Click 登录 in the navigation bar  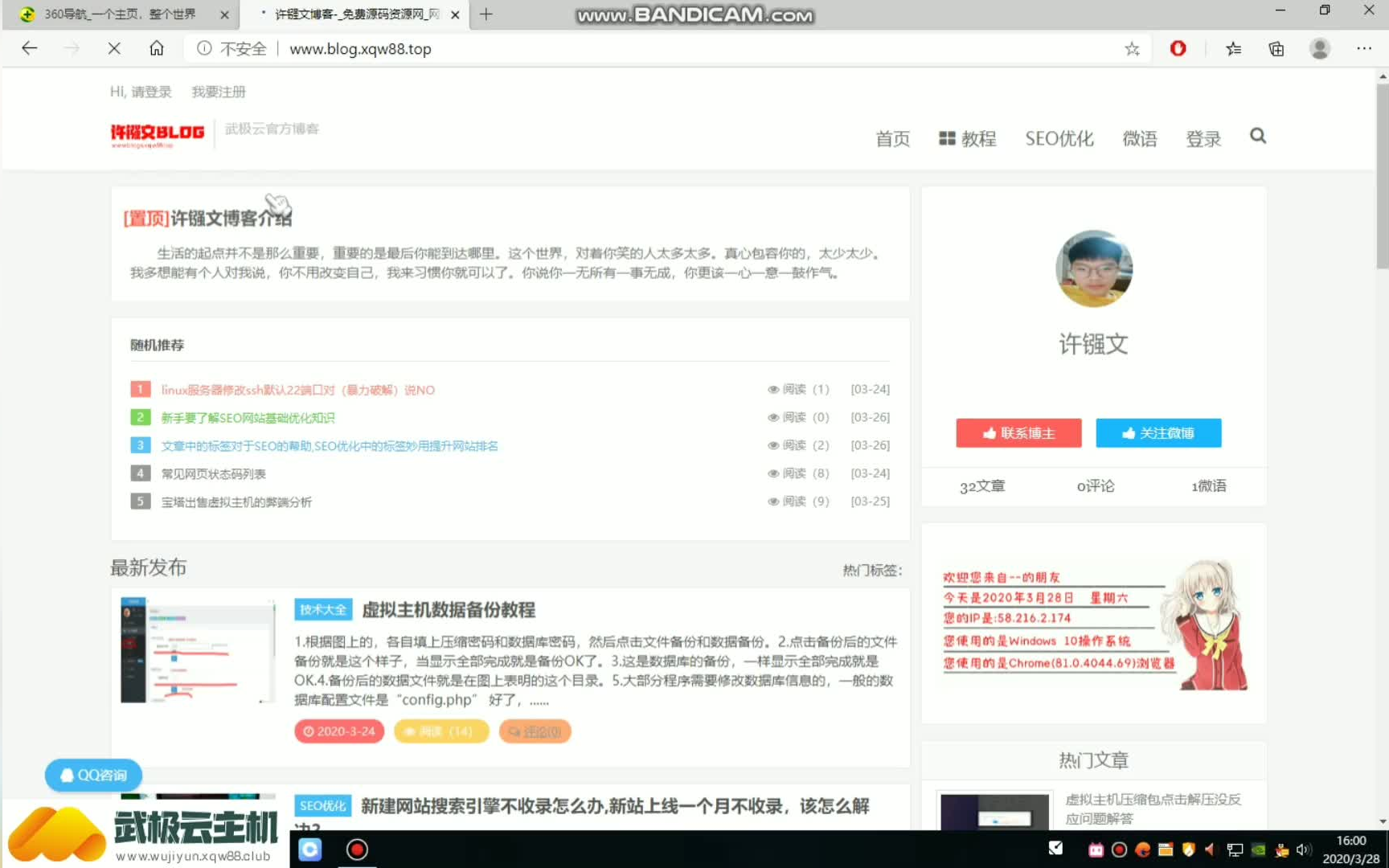pos(1203,139)
